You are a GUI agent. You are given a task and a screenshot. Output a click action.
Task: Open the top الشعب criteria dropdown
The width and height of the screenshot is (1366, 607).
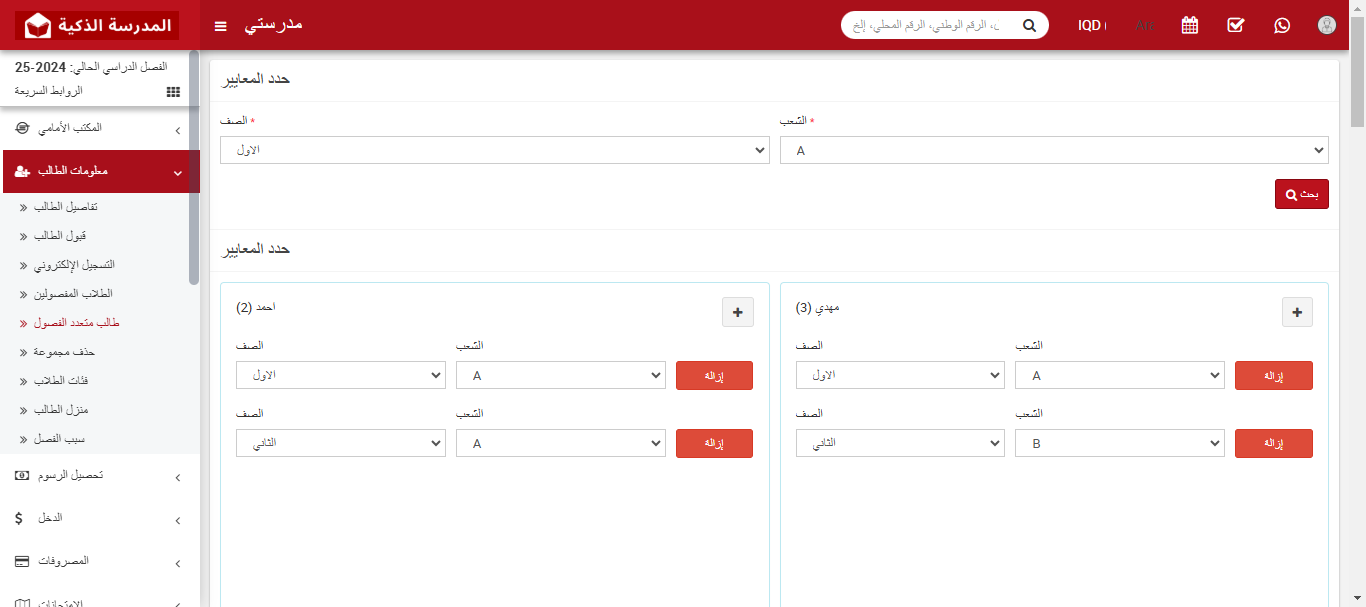coord(1054,150)
